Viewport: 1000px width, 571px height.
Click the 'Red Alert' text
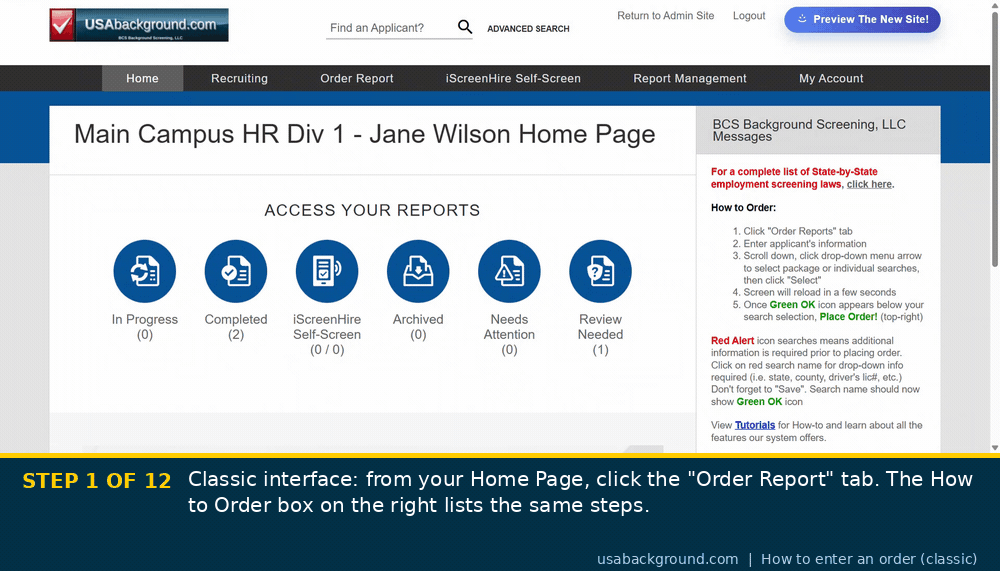pos(732,341)
